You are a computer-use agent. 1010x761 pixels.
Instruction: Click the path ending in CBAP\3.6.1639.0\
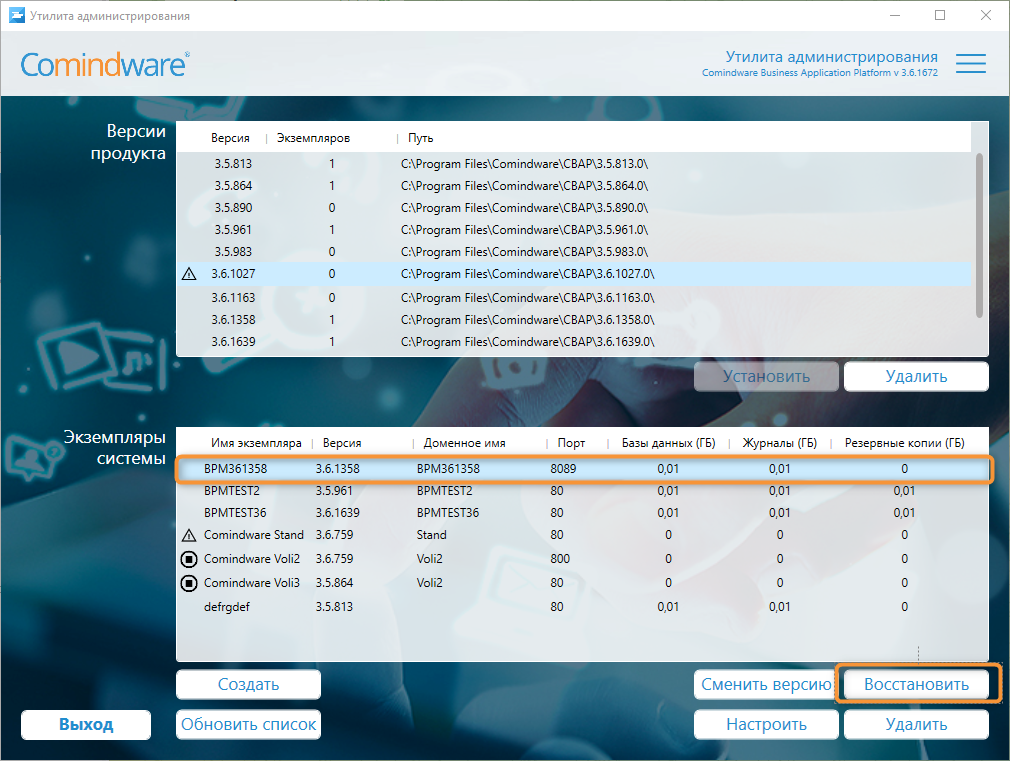pos(528,342)
